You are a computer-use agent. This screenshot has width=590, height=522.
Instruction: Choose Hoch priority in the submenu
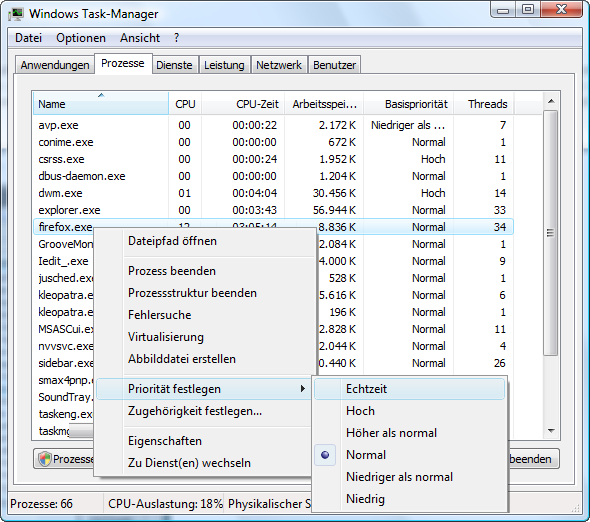(410, 411)
